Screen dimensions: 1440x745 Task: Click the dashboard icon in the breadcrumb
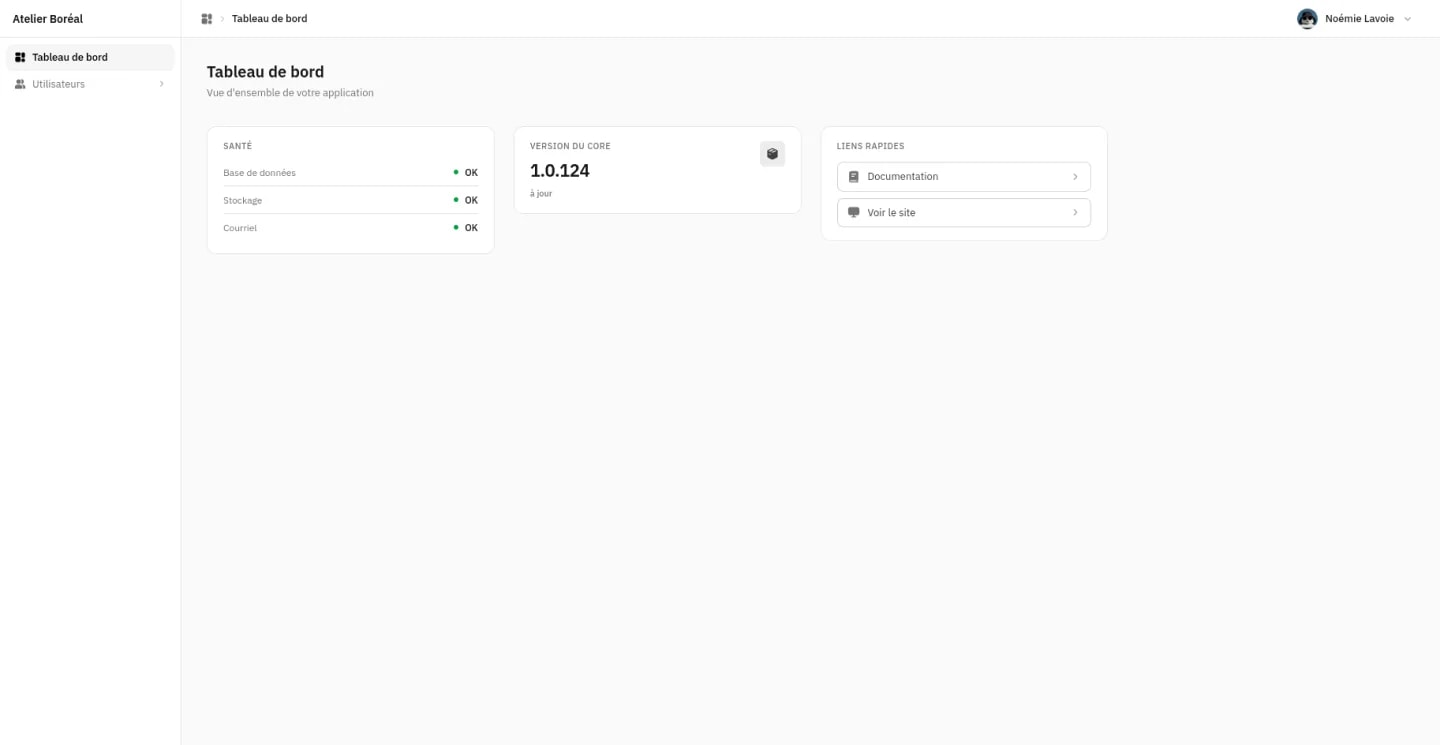(207, 19)
